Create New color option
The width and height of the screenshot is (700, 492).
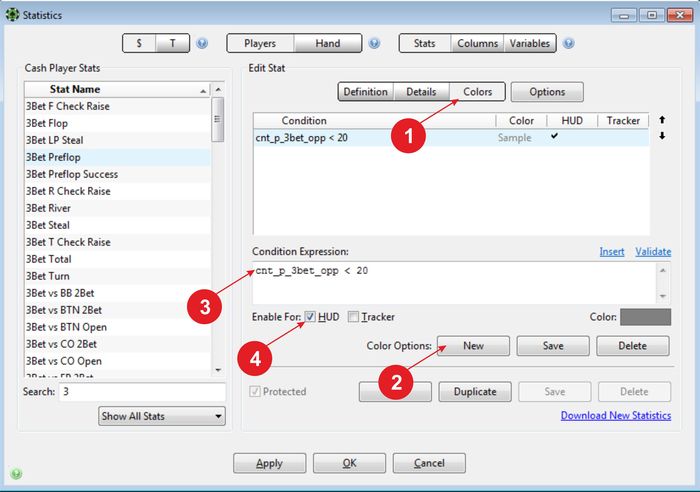(473, 346)
